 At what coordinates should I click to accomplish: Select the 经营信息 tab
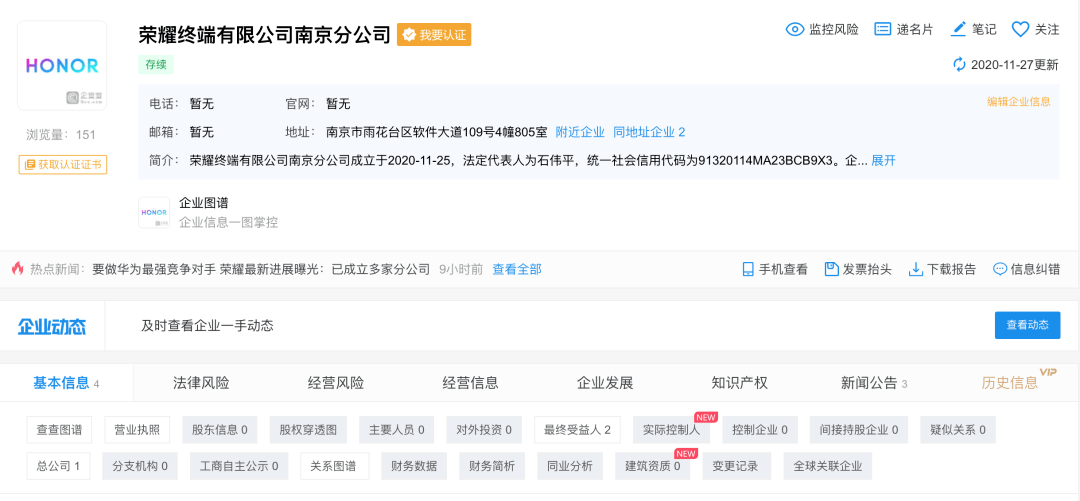470,383
